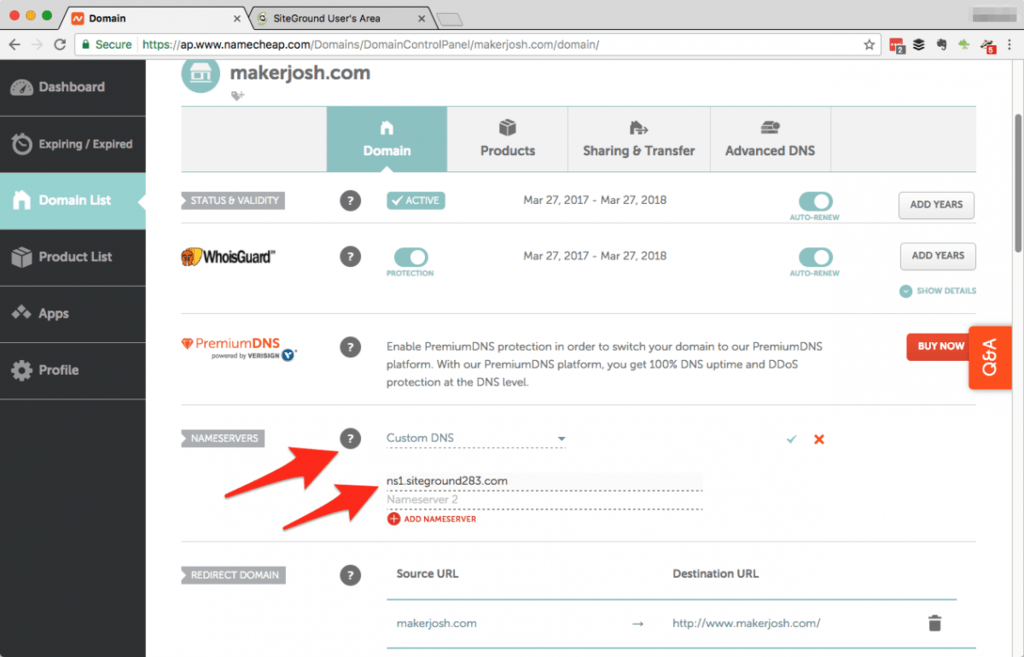This screenshot has width=1024, height=657.
Task: Click the Buffer stacked-layers extension icon
Action: tap(919, 44)
